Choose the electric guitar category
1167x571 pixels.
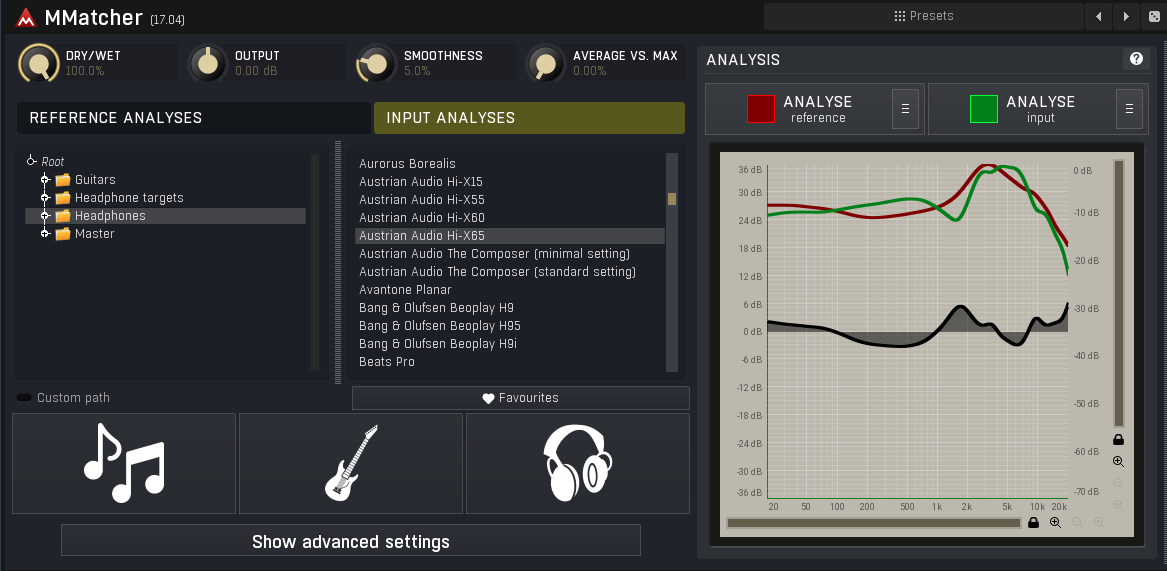pos(351,463)
